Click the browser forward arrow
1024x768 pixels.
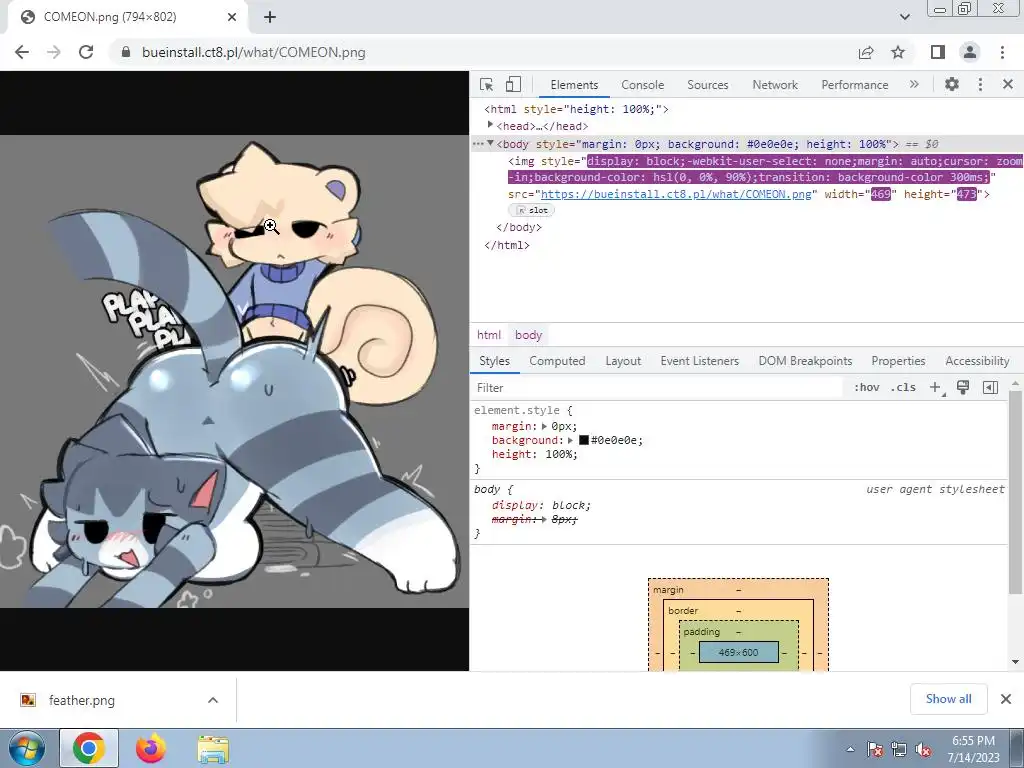coord(54,52)
